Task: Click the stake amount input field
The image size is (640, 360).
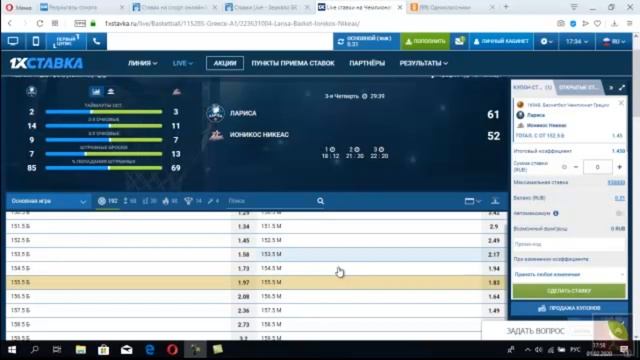Action: click(598, 167)
